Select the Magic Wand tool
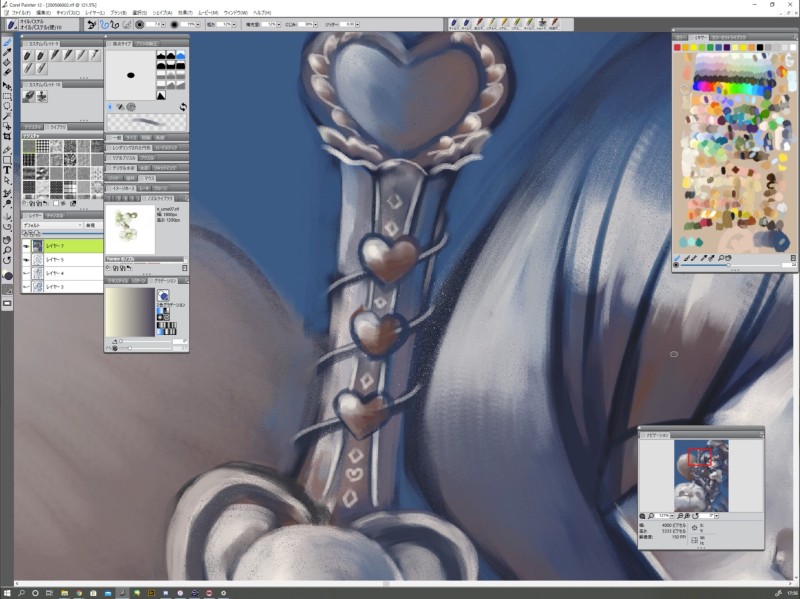Viewport: 800px width, 599px height. 7,116
